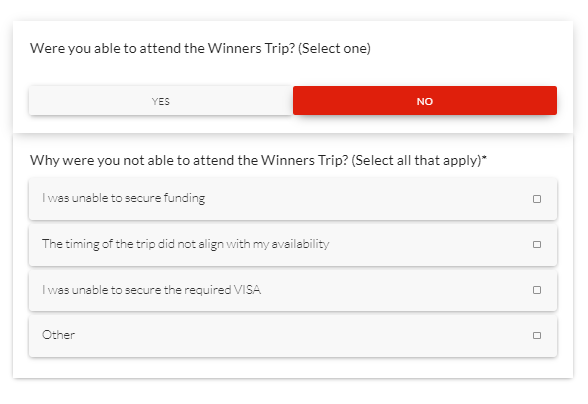
Task: Choose the red NO button
Action: pyautogui.click(x=425, y=101)
